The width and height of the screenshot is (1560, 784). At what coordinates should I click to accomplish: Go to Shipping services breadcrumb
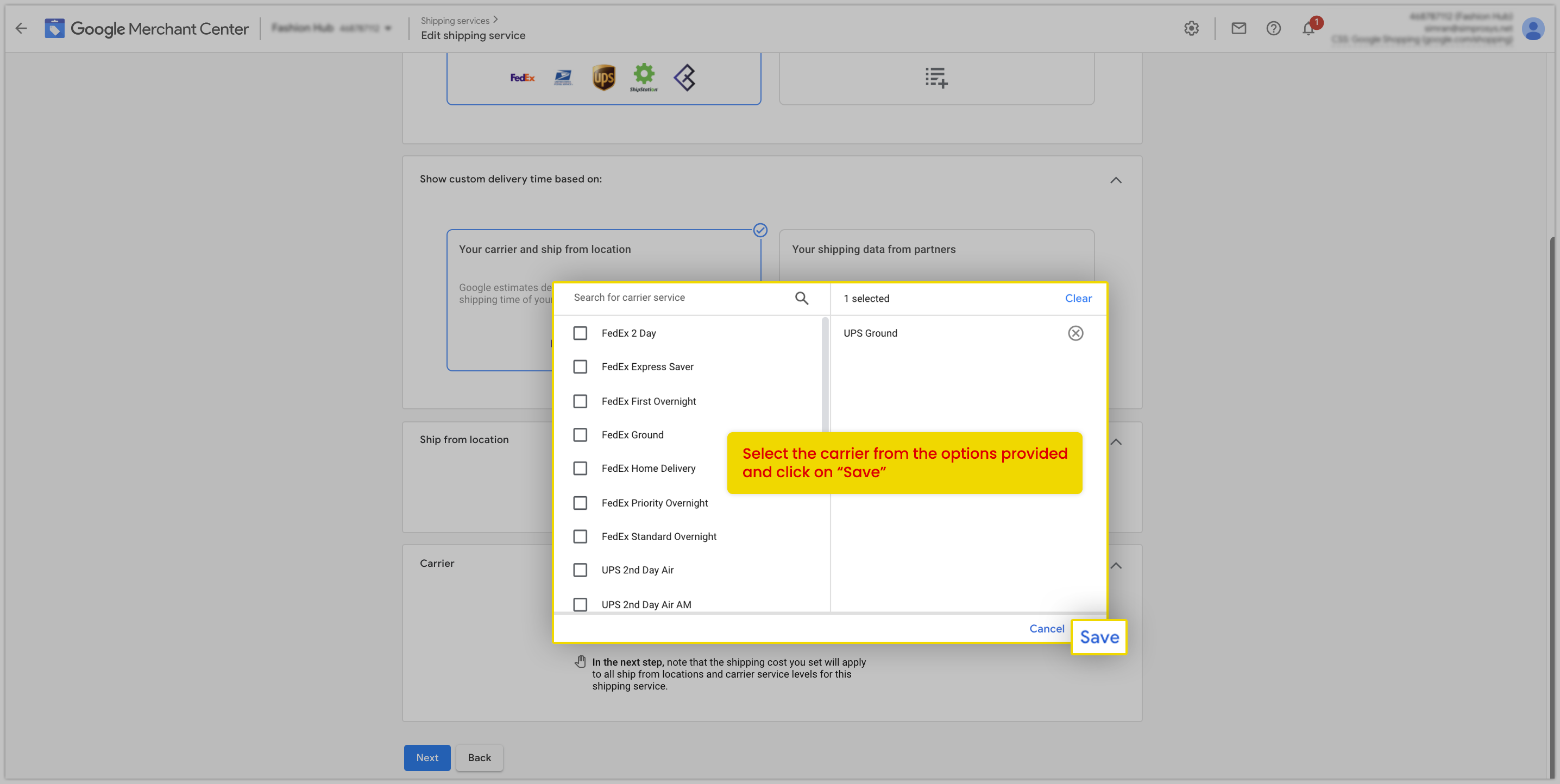tap(455, 21)
